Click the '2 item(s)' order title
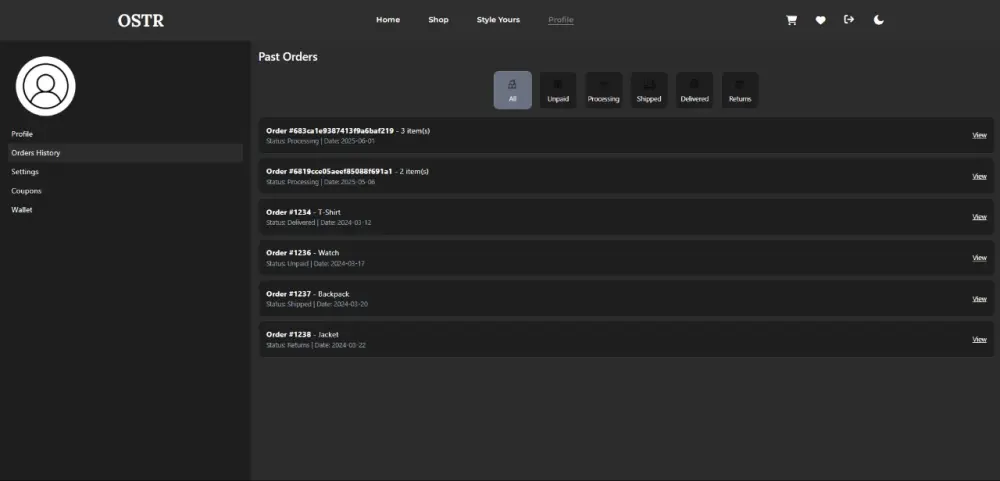The height and width of the screenshot is (481, 1000). pyautogui.click(x=348, y=172)
